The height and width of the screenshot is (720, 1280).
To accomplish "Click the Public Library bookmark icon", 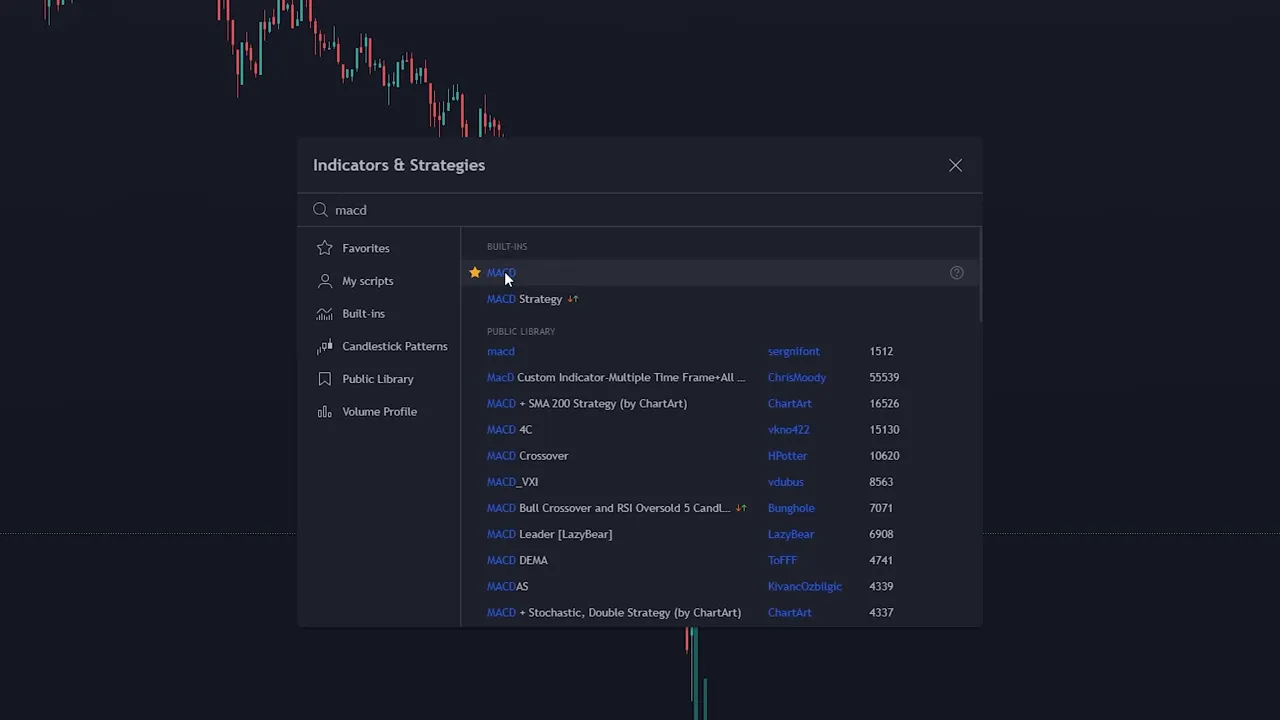I will [x=324, y=378].
